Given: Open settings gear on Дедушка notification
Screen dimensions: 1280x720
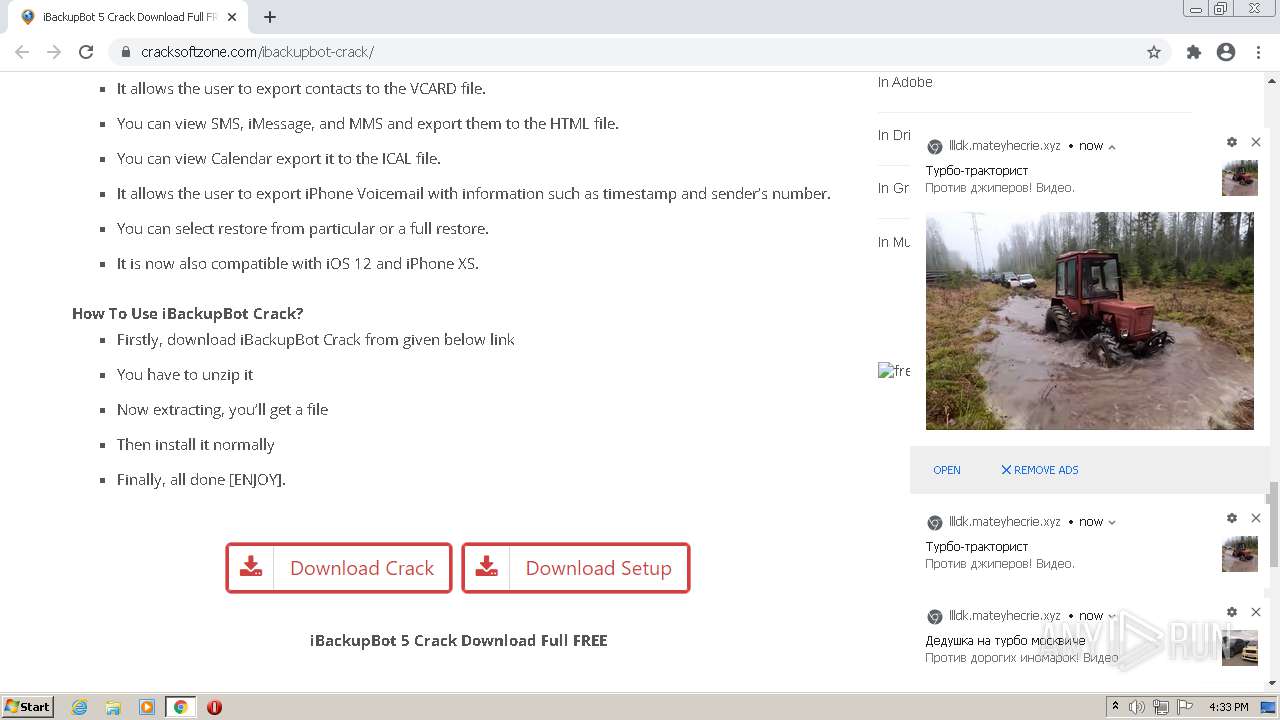Looking at the screenshot, I should click(x=1232, y=613).
